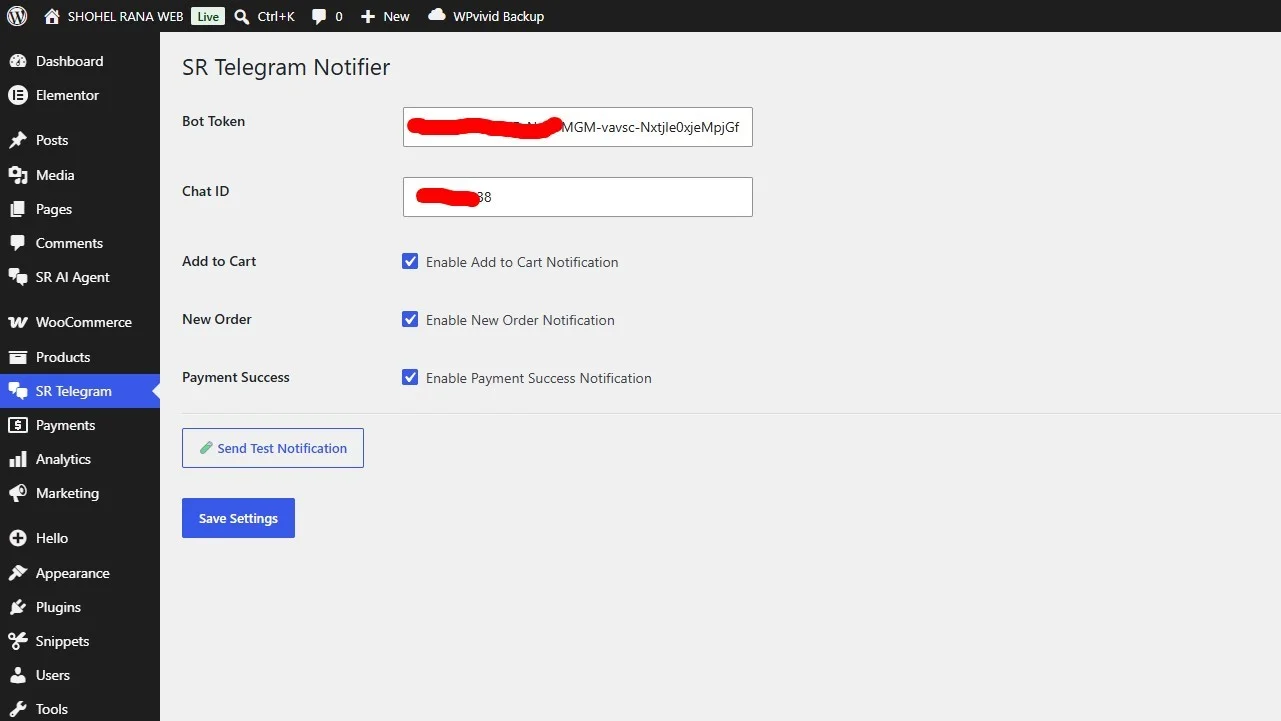This screenshot has width=1281, height=721.
Task: Click the Comments icon in sidebar
Action: click(17, 243)
